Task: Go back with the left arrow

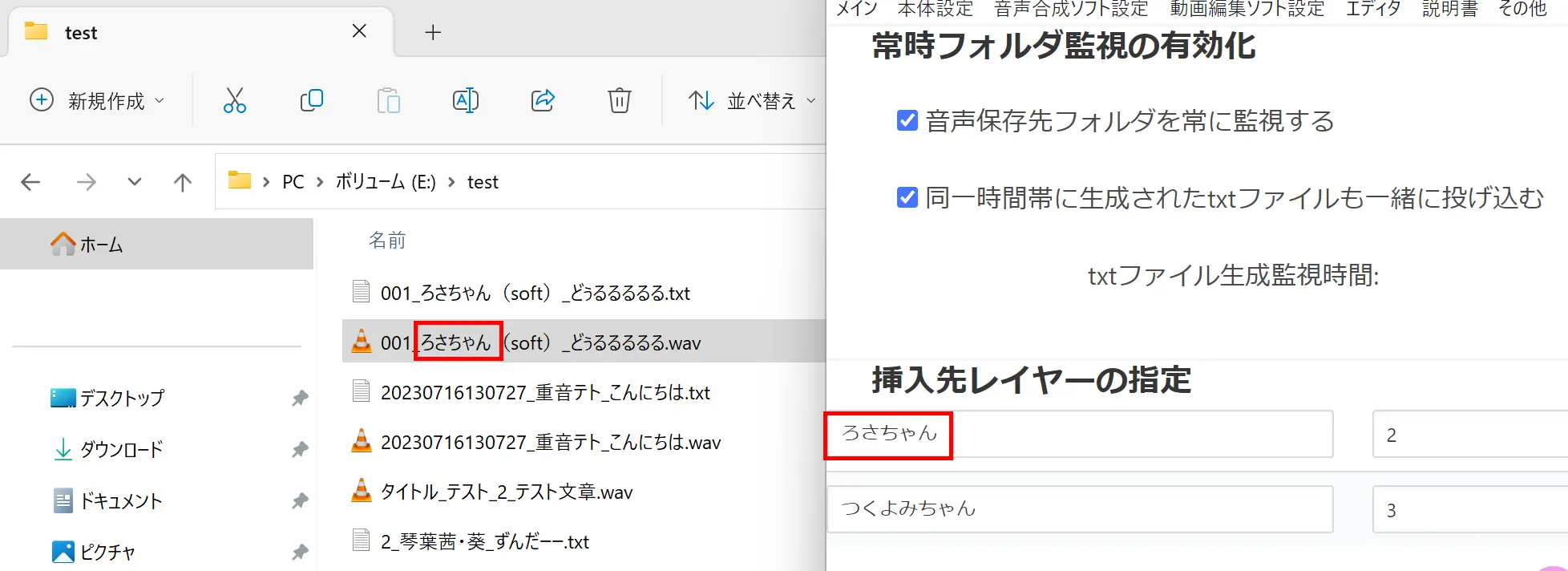Action: pos(30,182)
